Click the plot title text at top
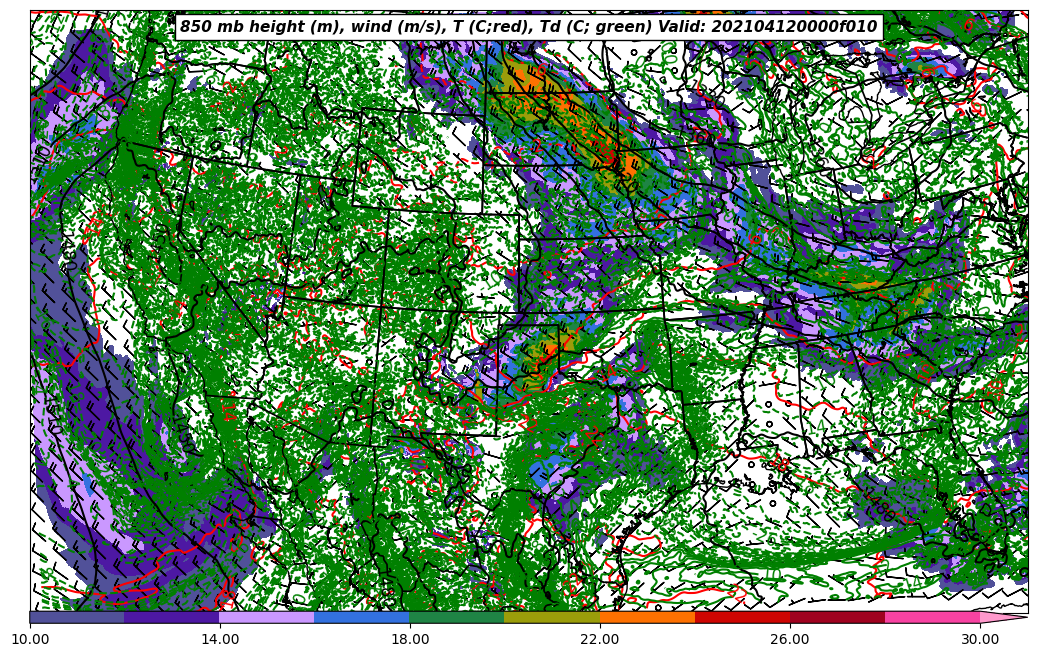The height and width of the screenshot is (657, 1037). 528,27
